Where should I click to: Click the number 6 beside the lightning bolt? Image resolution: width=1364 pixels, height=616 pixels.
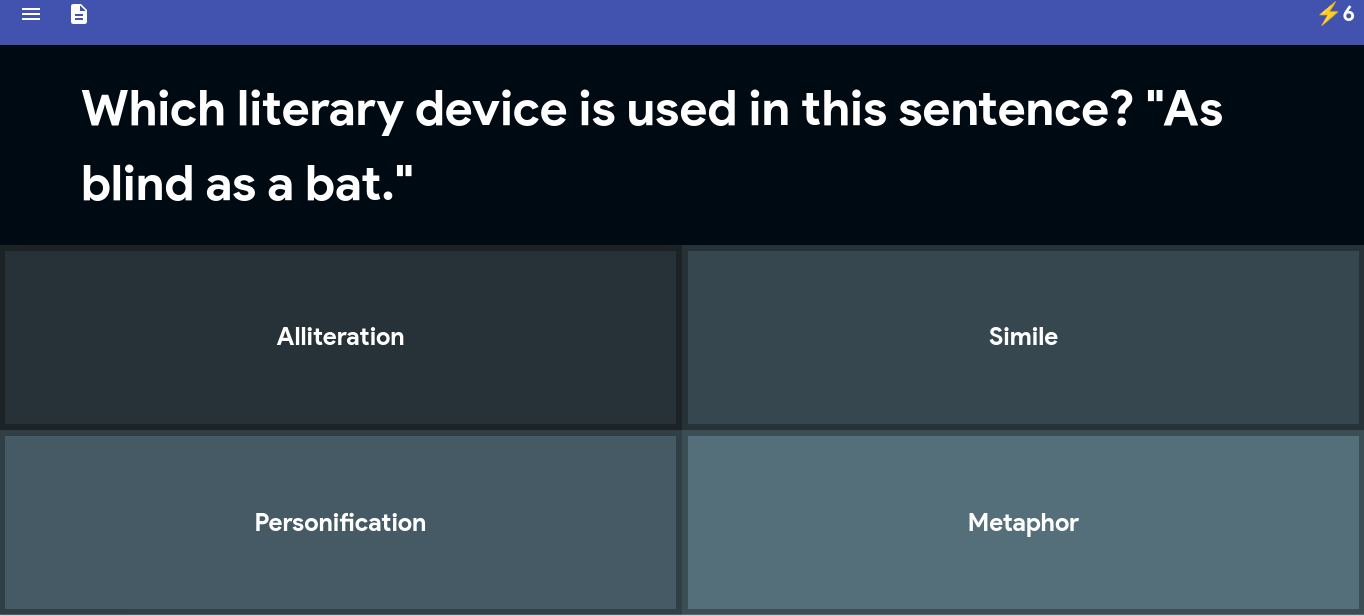pos(1348,15)
